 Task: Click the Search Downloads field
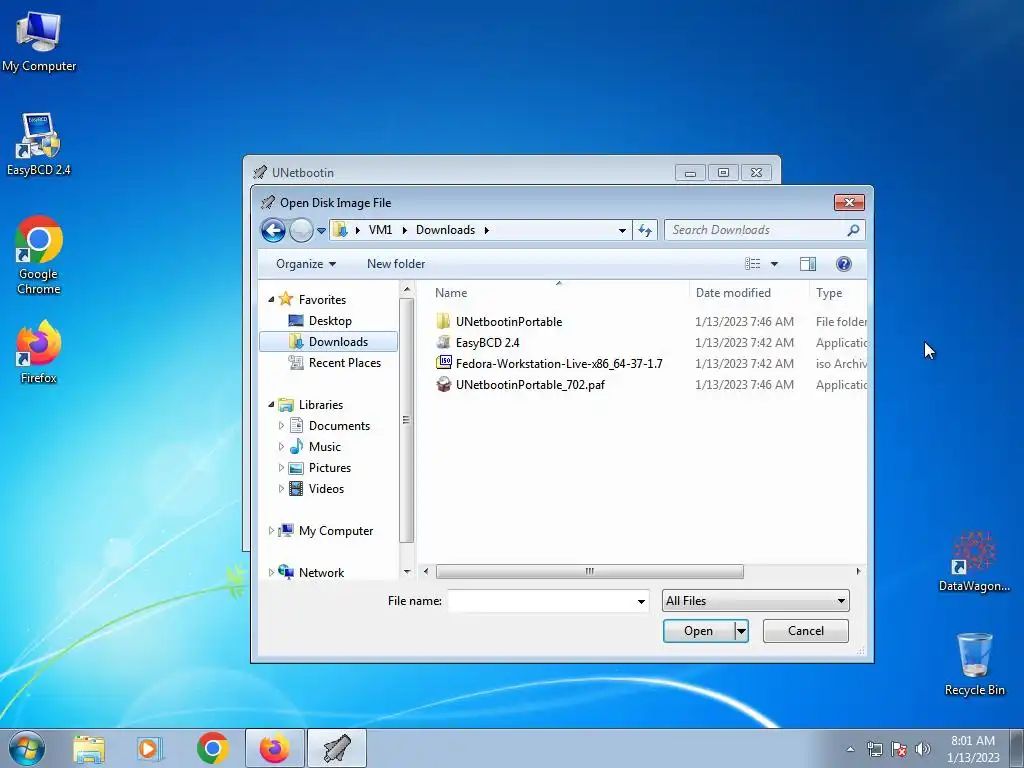coord(756,230)
